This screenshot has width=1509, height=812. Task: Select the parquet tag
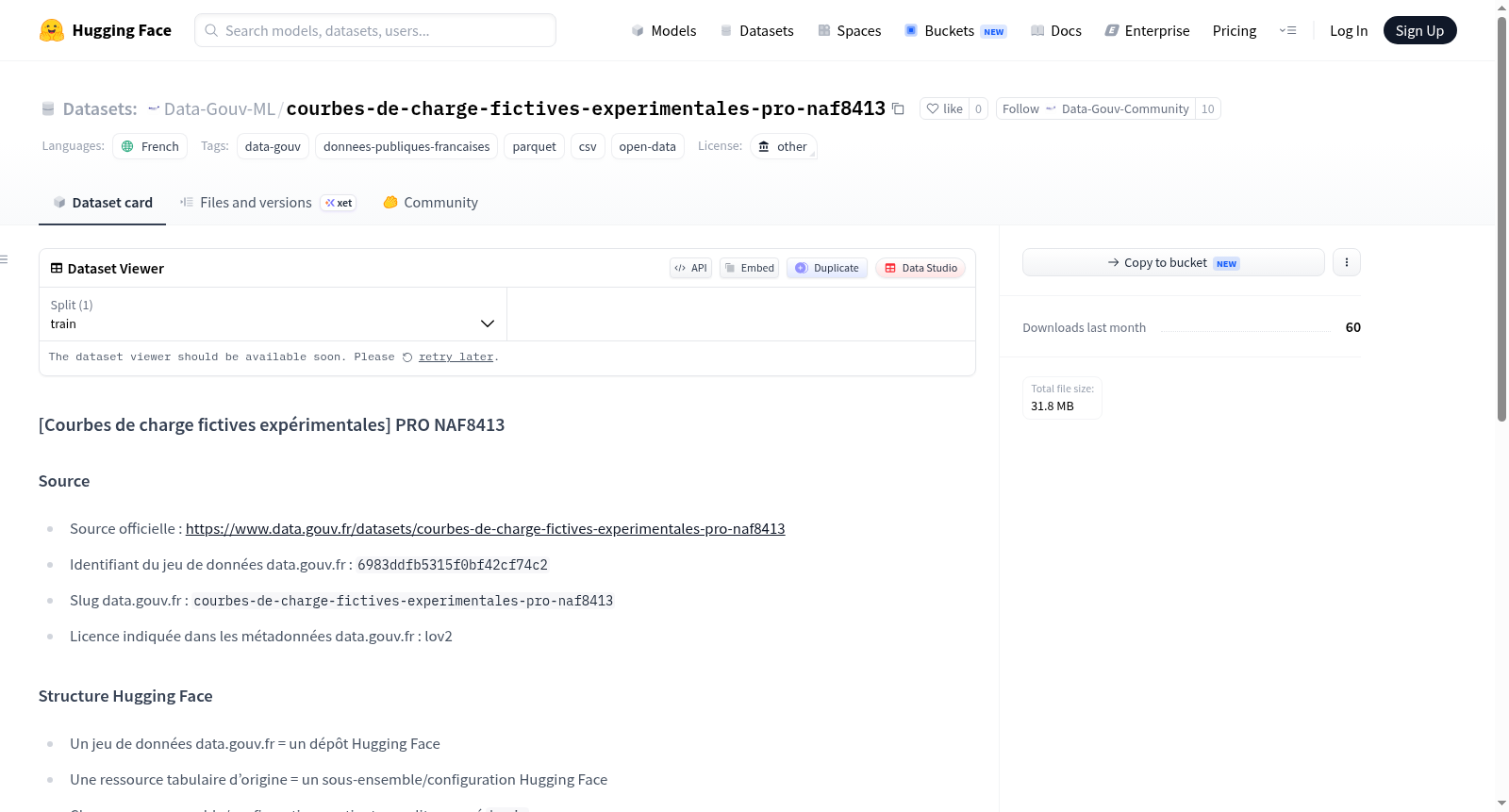(x=535, y=147)
